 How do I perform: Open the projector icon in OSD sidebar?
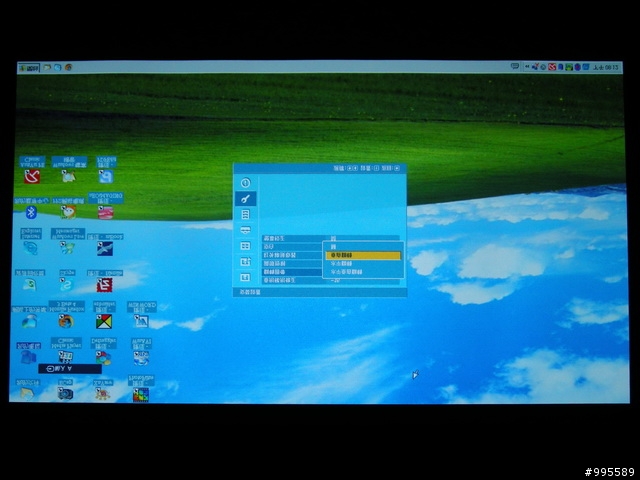coord(245,230)
